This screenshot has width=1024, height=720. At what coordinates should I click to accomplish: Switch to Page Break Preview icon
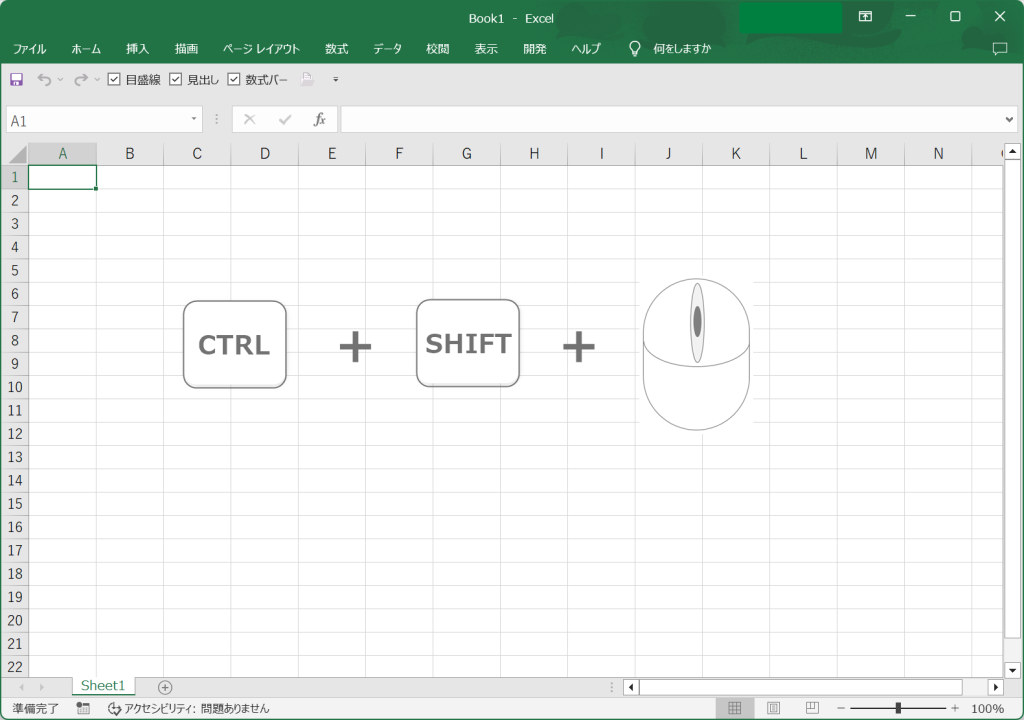[x=812, y=708]
